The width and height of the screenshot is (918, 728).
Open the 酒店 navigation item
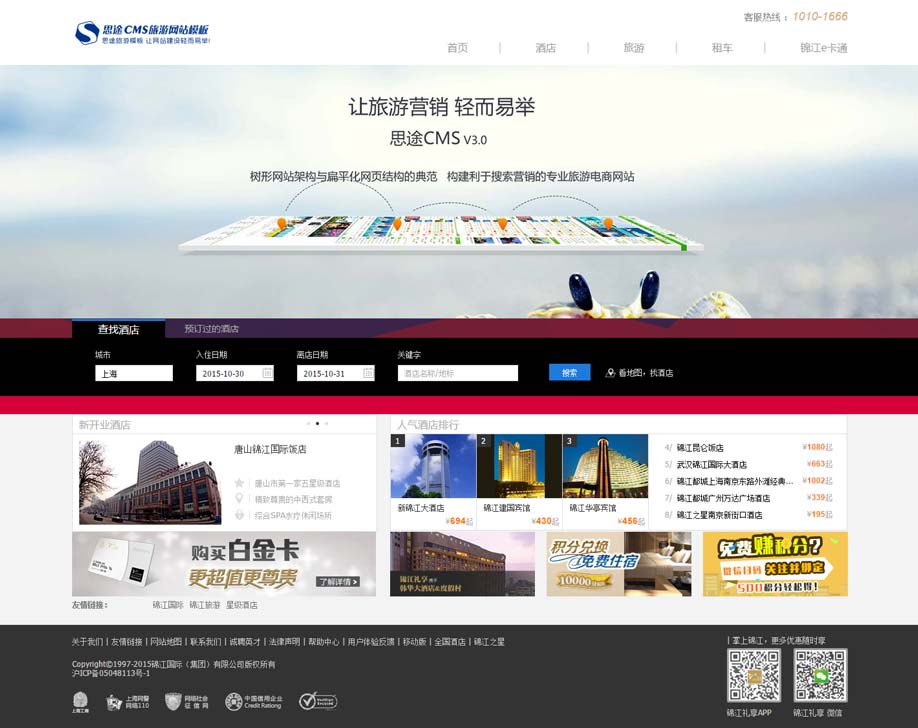[546, 48]
